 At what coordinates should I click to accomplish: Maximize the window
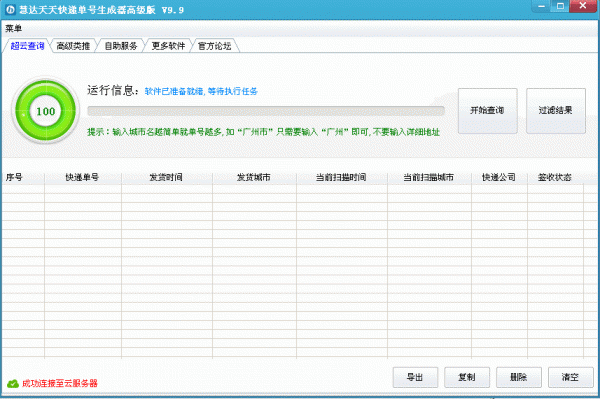[x=560, y=6]
